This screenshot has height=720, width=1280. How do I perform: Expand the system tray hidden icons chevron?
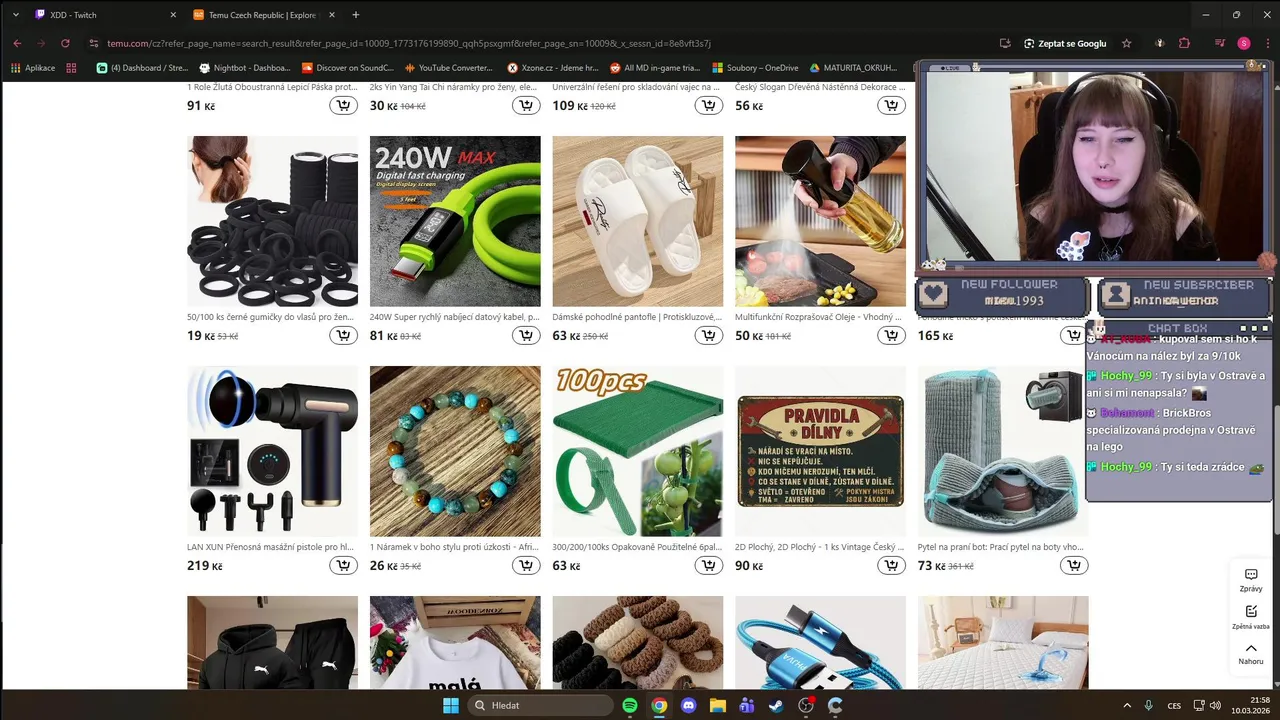pyautogui.click(x=1127, y=705)
